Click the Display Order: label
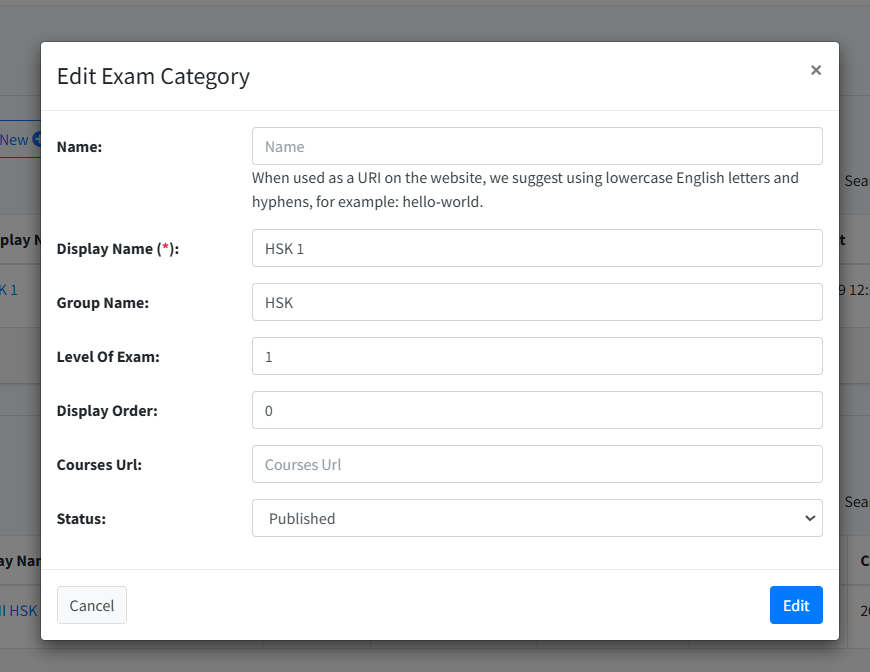Screen dimensions: 870x672 click(x=107, y=410)
